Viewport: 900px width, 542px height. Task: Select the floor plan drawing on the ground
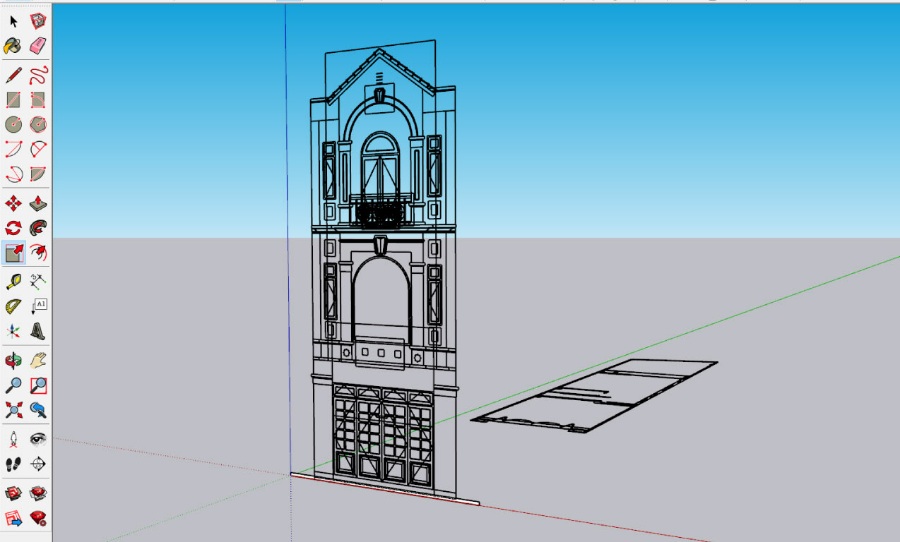(594, 396)
